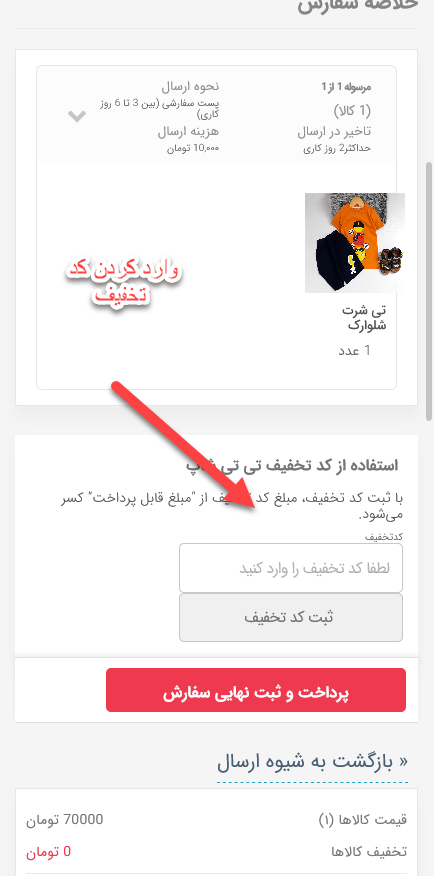Click the 1 عدد quantity text
Viewport: 434px width, 876px height.
pyautogui.click(x=354, y=351)
